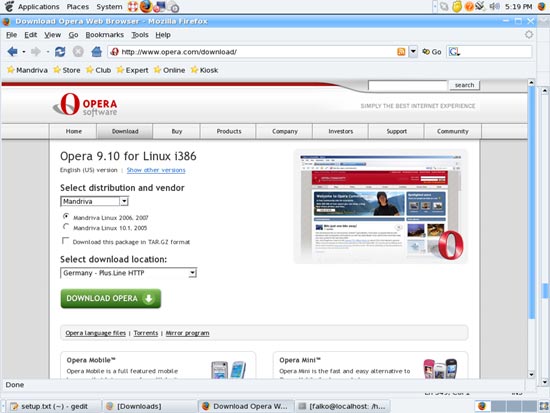Reload the page with the Refresh icon
550x413 pixels.
pos(60,52)
